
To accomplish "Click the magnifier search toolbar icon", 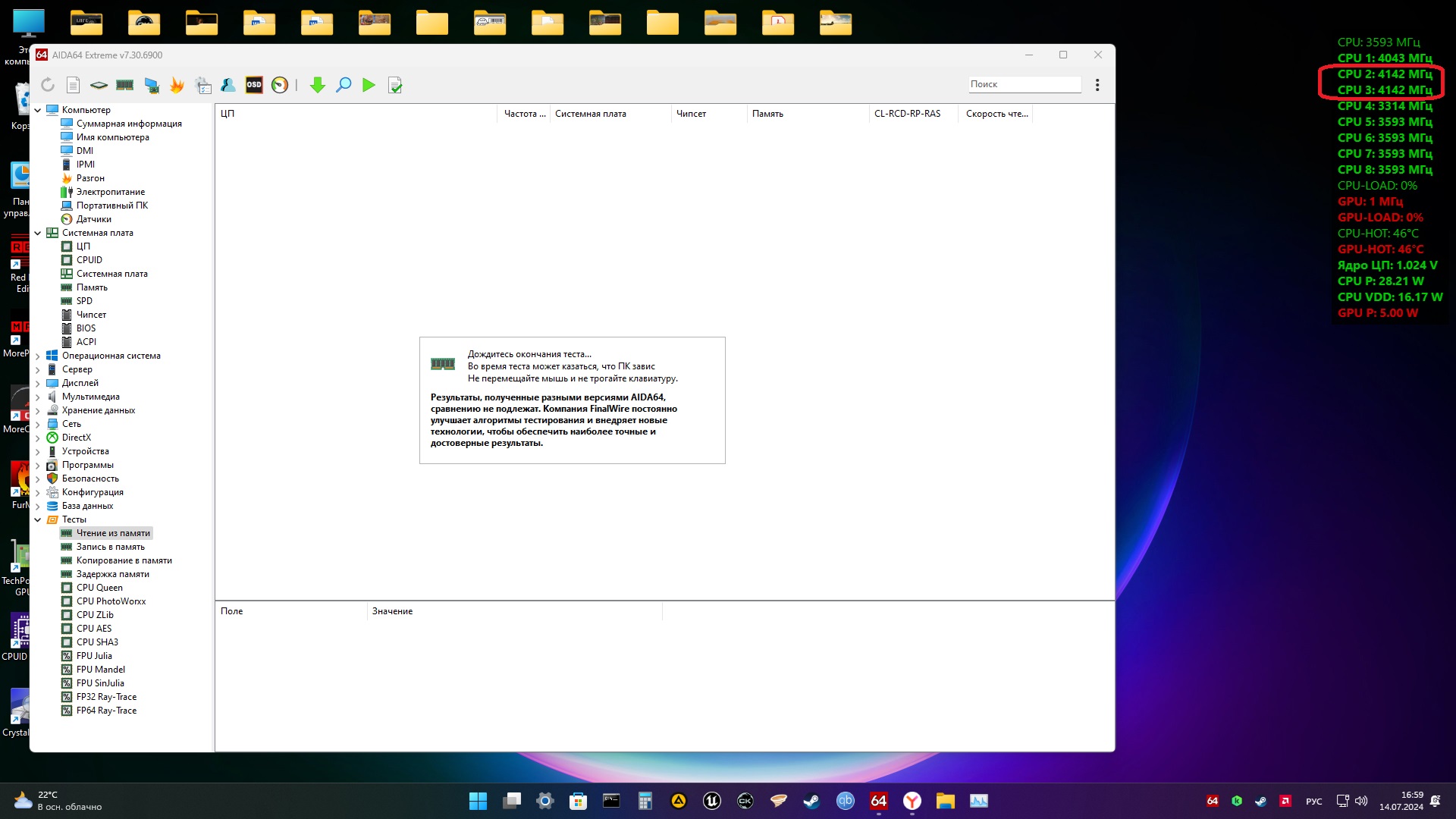I will click(x=344, y=85).
